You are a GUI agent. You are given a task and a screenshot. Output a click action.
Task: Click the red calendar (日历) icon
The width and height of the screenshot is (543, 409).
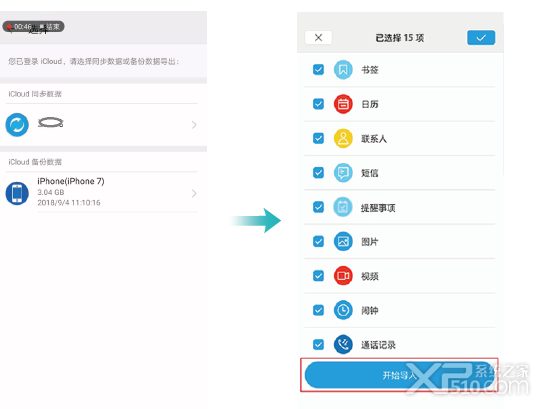343,104
